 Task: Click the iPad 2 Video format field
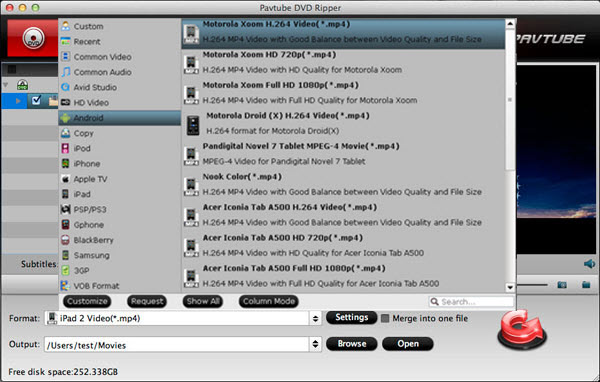click(x=177, y=318)
